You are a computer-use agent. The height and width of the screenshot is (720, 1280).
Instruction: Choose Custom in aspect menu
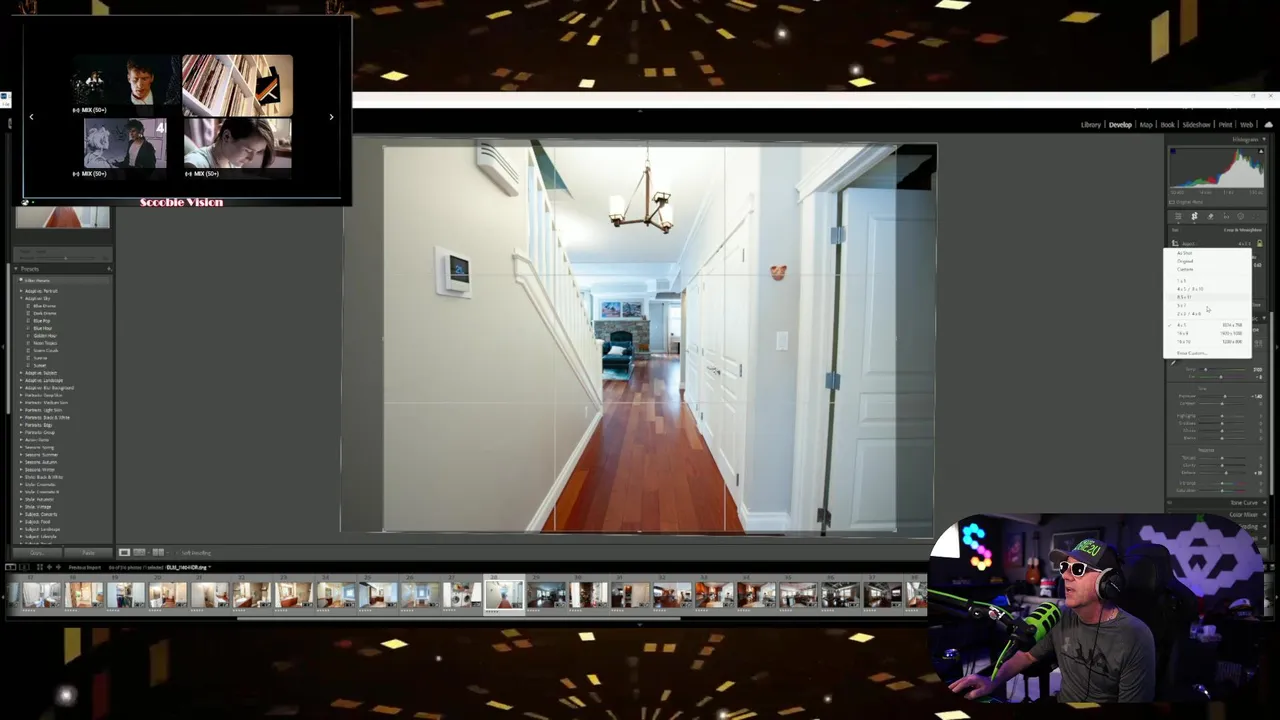click(1185, 269)
